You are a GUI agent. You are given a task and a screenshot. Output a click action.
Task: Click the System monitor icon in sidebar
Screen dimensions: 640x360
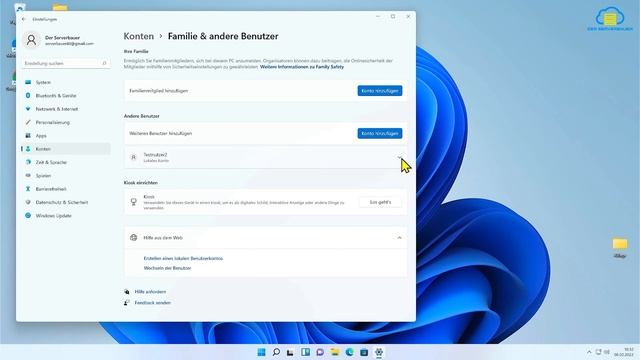28,82
